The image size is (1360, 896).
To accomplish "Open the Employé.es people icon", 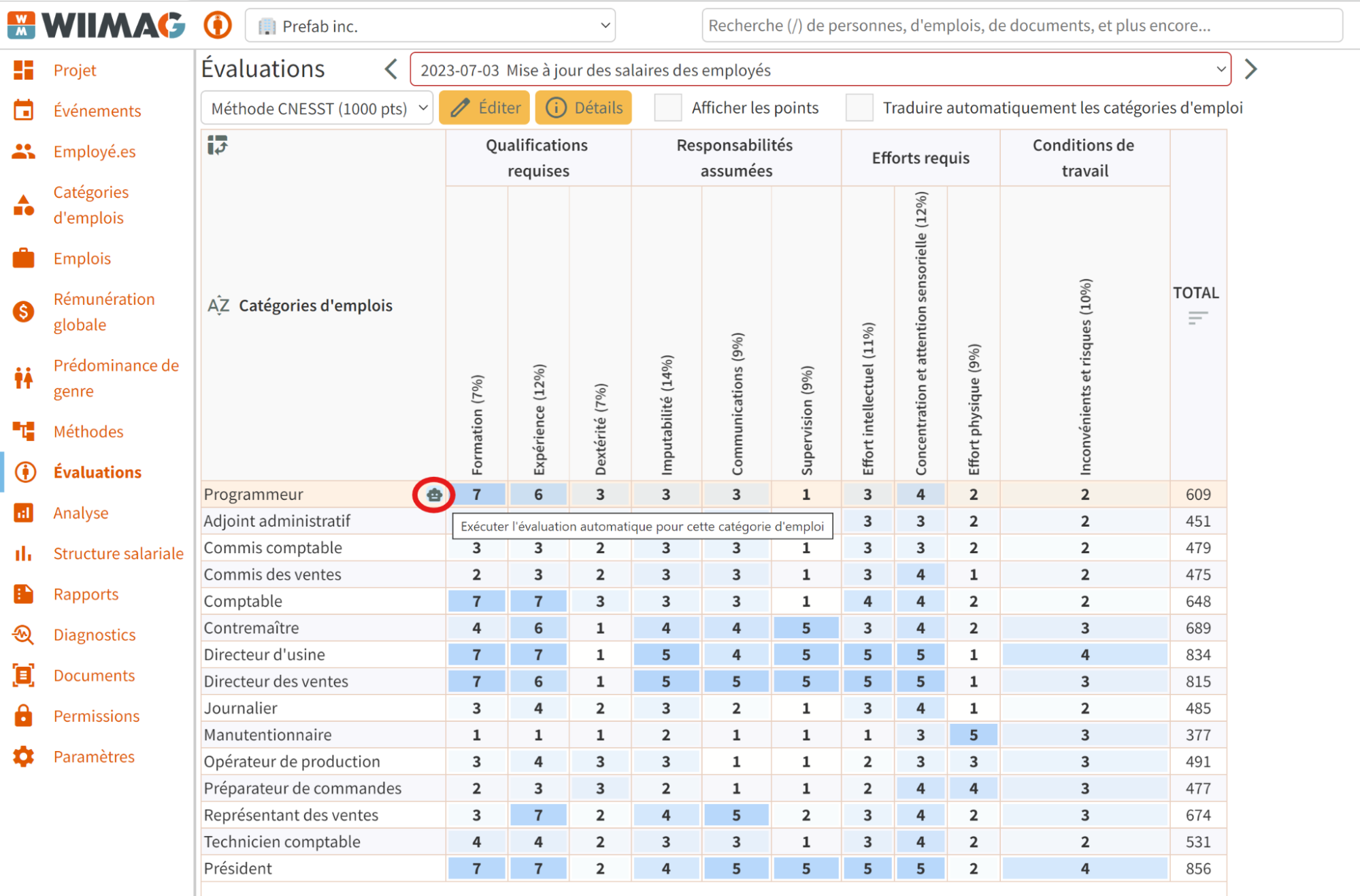I will (x=24, y=151).
